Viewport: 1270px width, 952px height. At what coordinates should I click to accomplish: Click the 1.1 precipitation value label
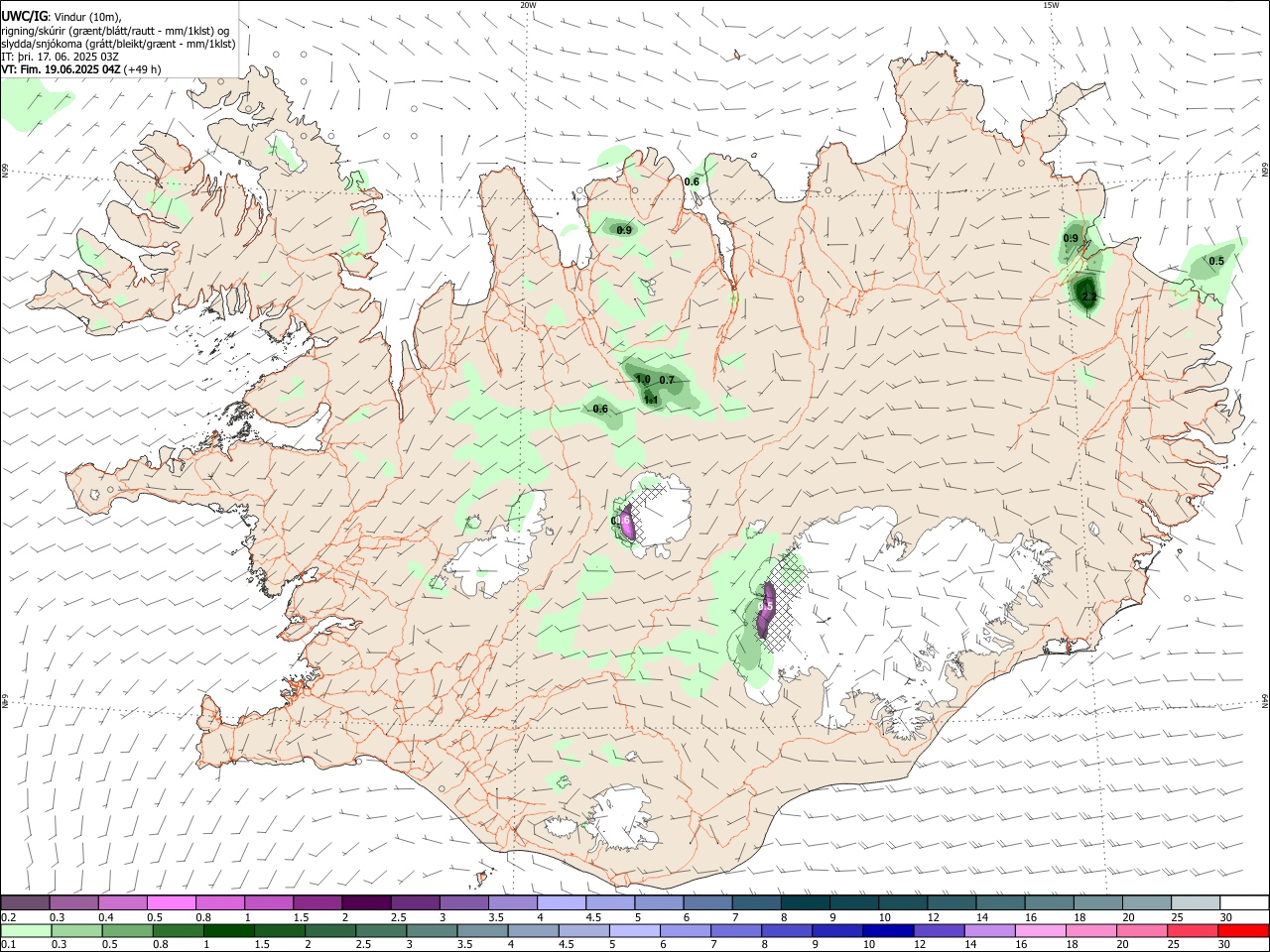[x=651, y=400]
